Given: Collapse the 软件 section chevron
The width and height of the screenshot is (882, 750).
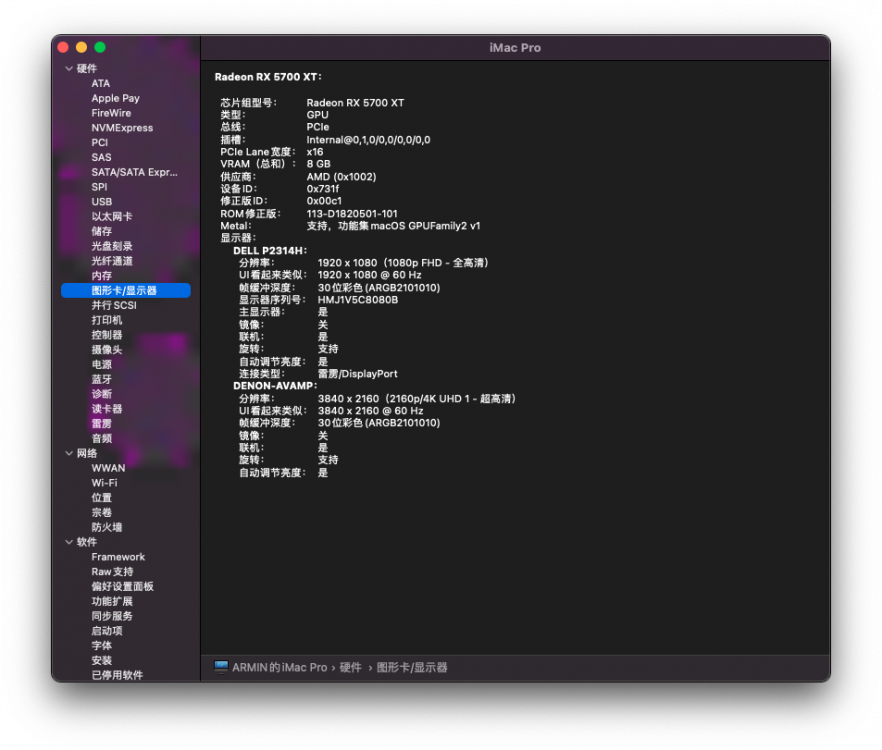Looking at the screenshot, I should point(69,542).
